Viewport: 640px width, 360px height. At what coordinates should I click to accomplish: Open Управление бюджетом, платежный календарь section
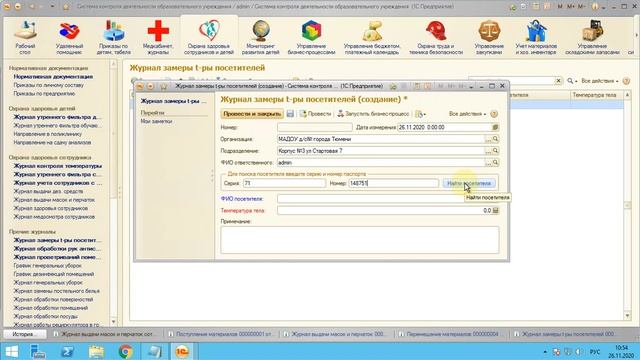(372, 38)
